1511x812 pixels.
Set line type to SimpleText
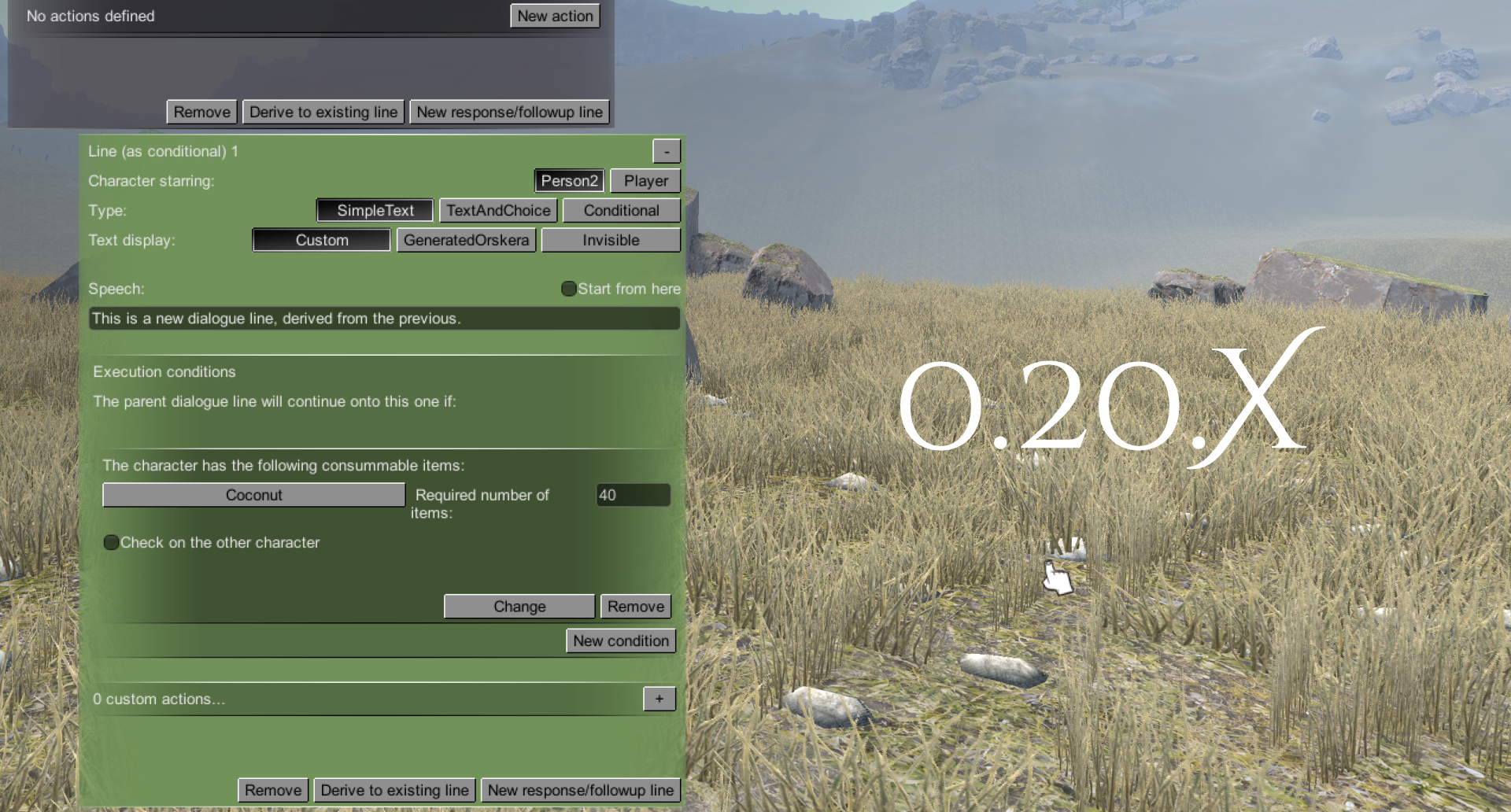click(x=375, y=210)
